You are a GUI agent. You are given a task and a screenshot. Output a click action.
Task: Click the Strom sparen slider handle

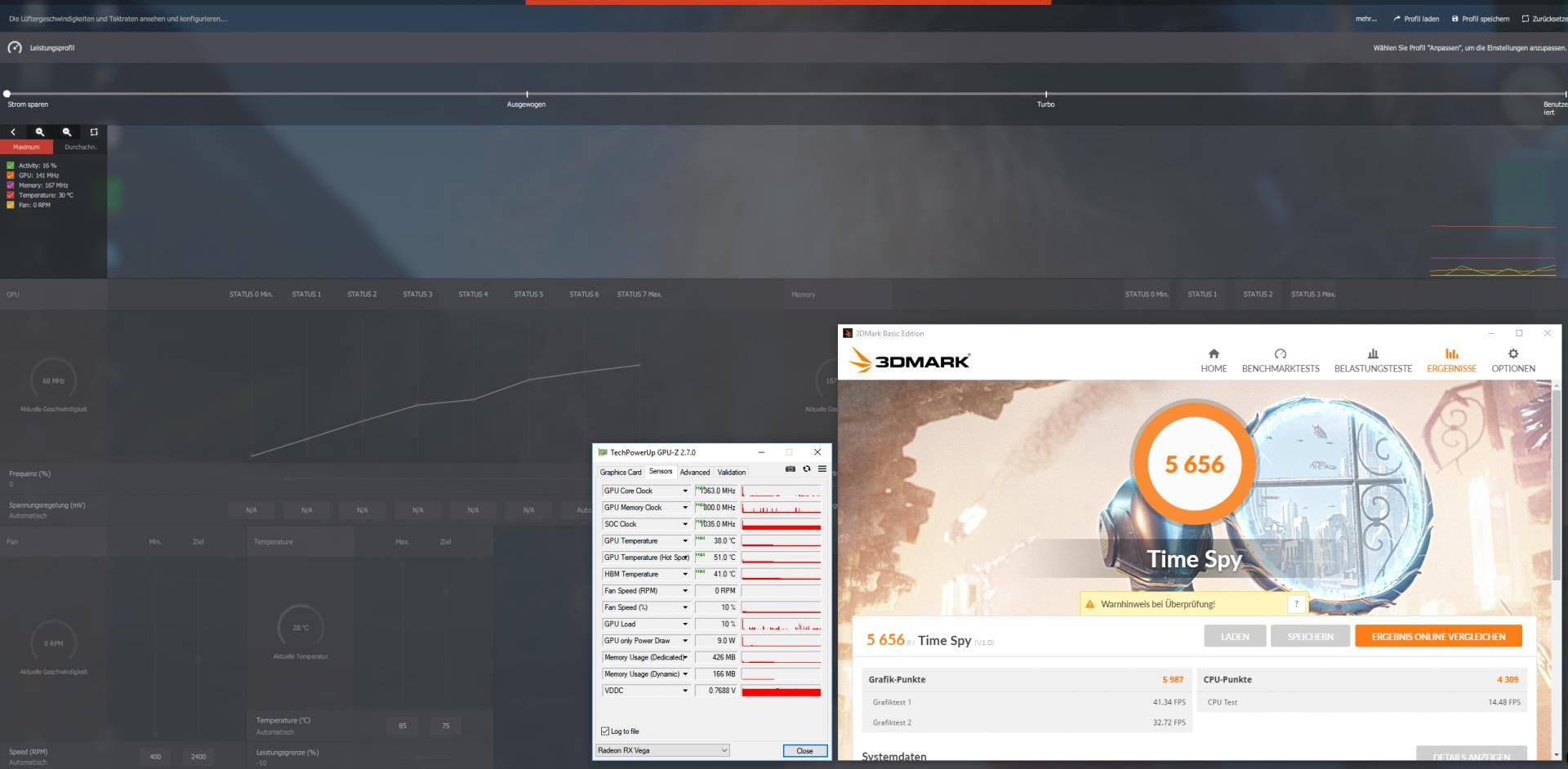(x=7, y=94)
